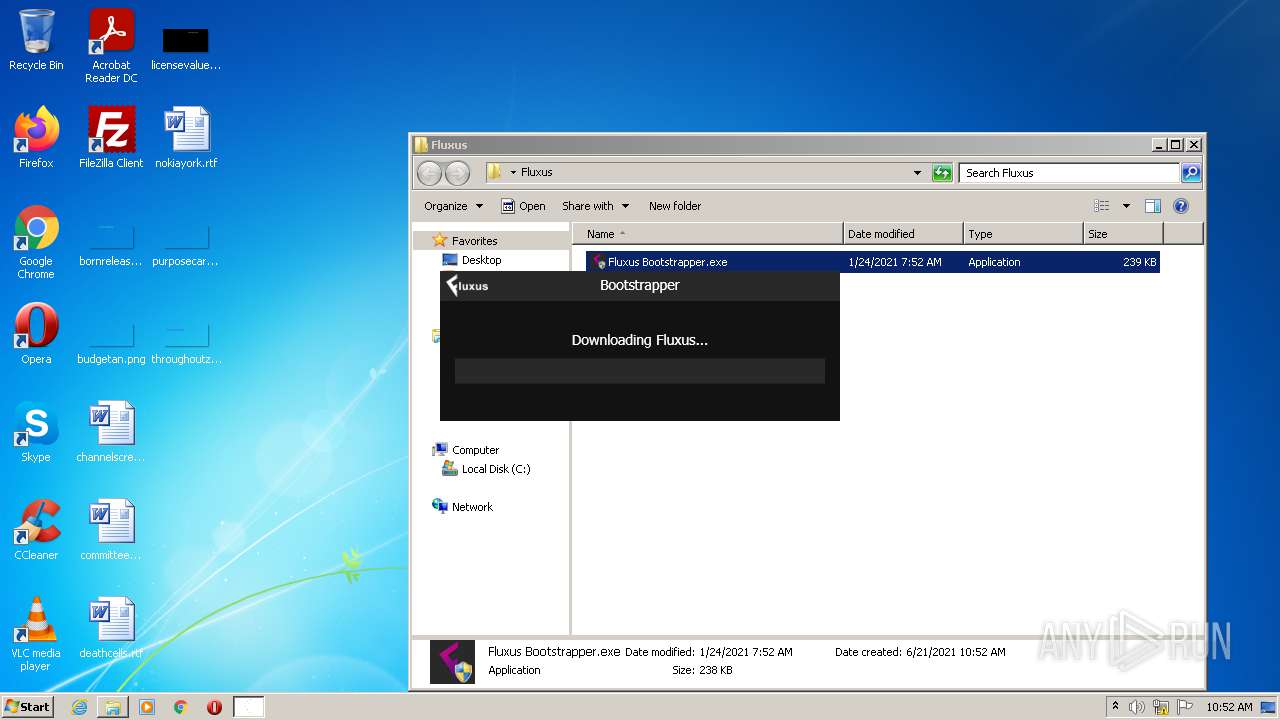The image size is (1280, 720).
Task: Select Favorites in the navigation pane
Action: [x=474, y=241]
